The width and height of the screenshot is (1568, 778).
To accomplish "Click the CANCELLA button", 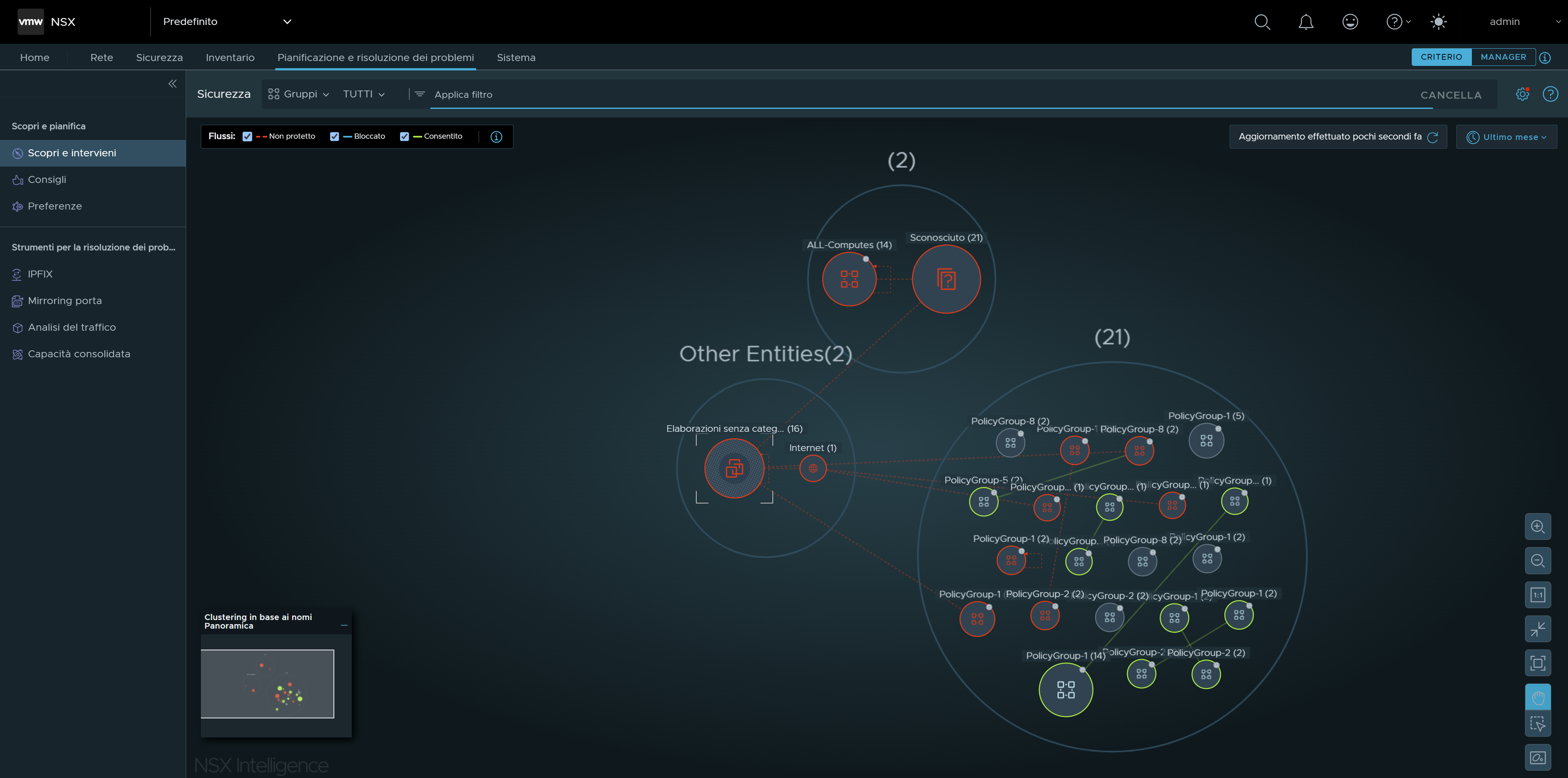I will 1451,95.
